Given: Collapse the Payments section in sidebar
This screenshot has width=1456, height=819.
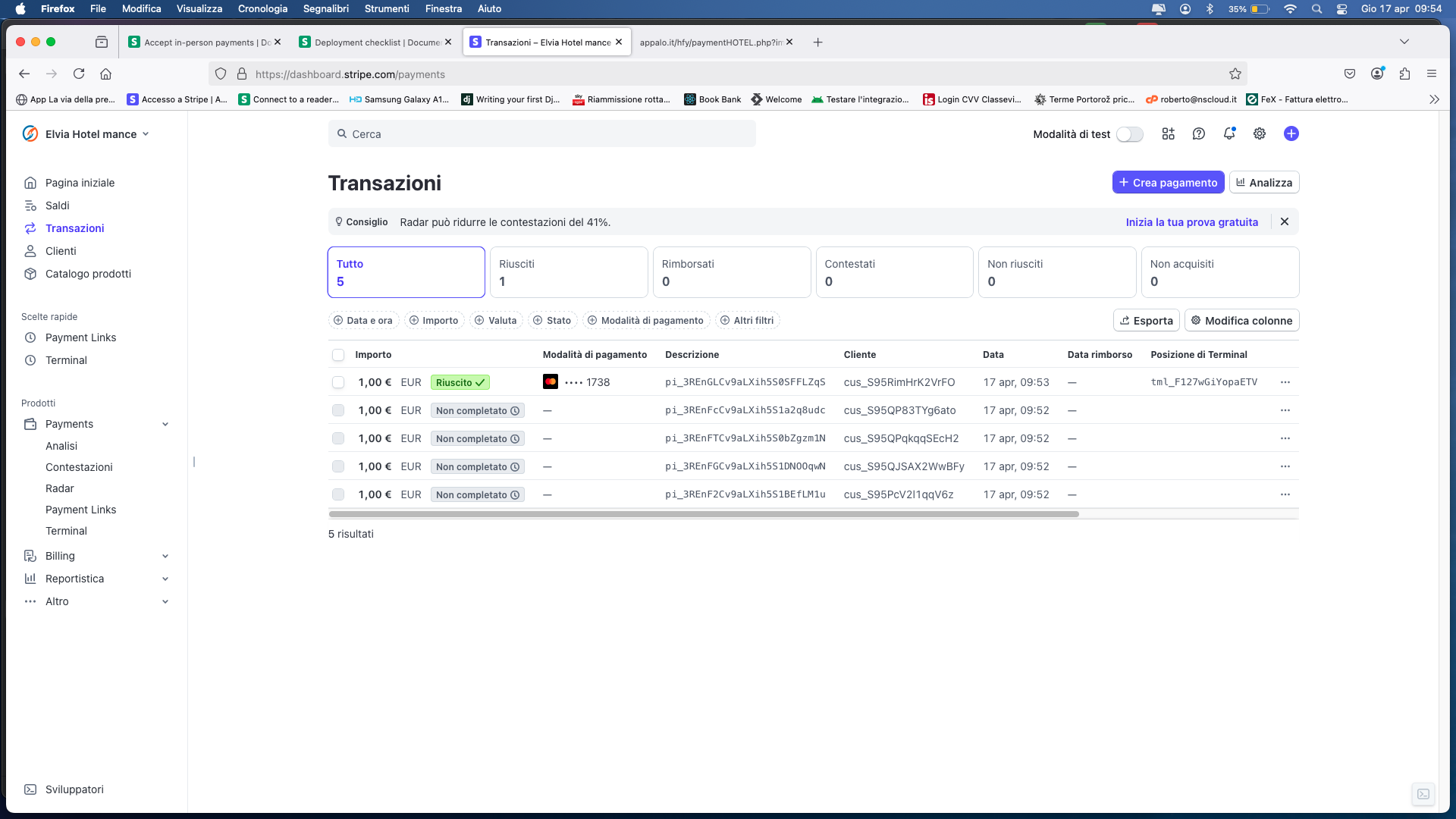Looking at the screenshot, I should pos(165,424).
